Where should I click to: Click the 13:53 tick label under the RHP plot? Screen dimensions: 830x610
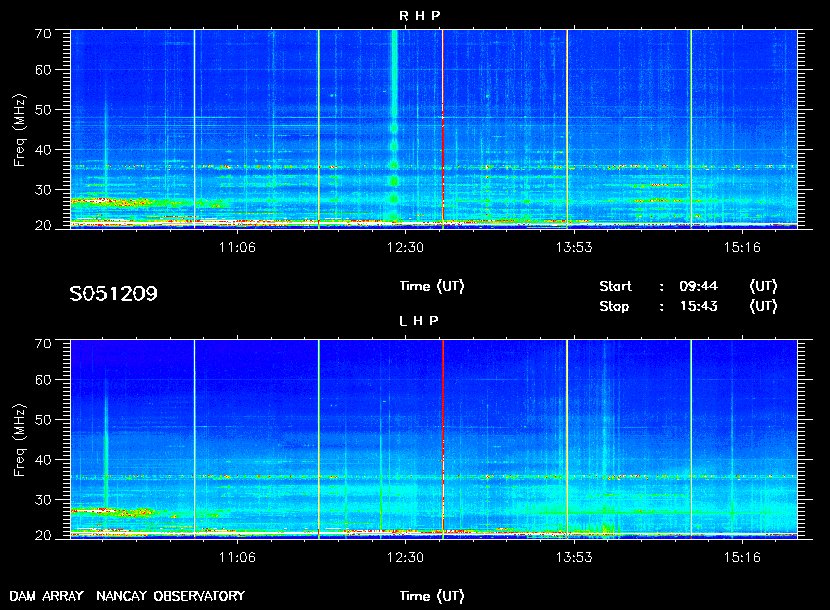click(574, 247)
